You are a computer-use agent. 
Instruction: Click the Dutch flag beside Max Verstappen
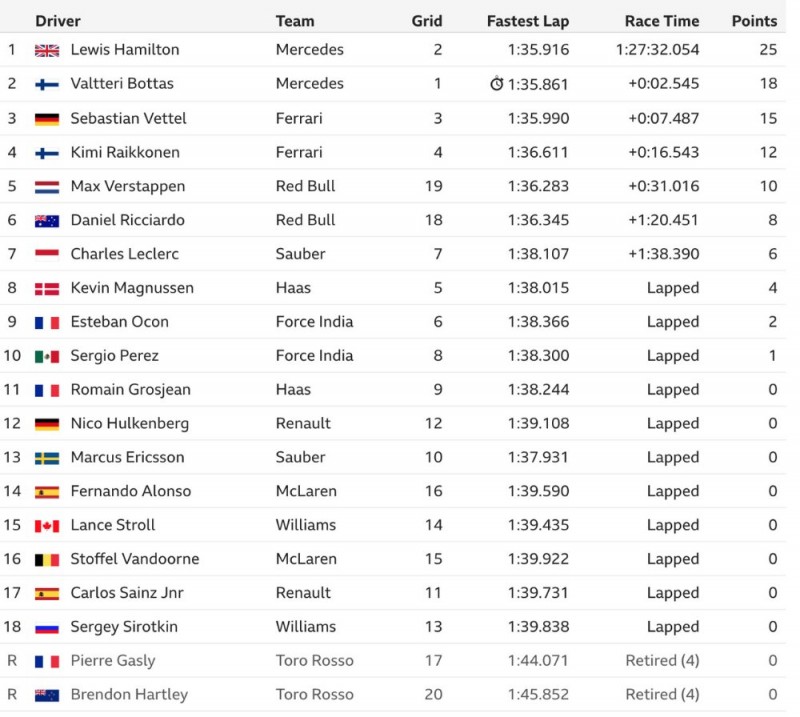47,187
